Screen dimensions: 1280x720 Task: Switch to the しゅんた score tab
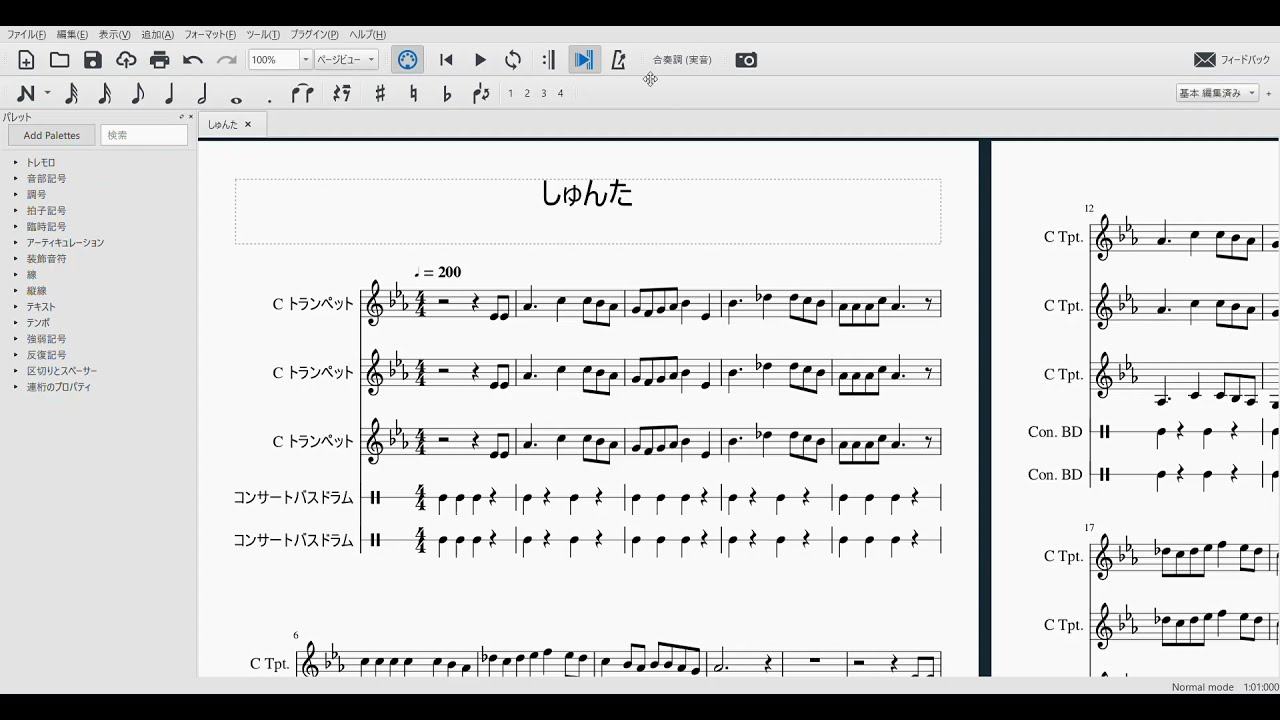pyautogui.click(x=223, y=125)
